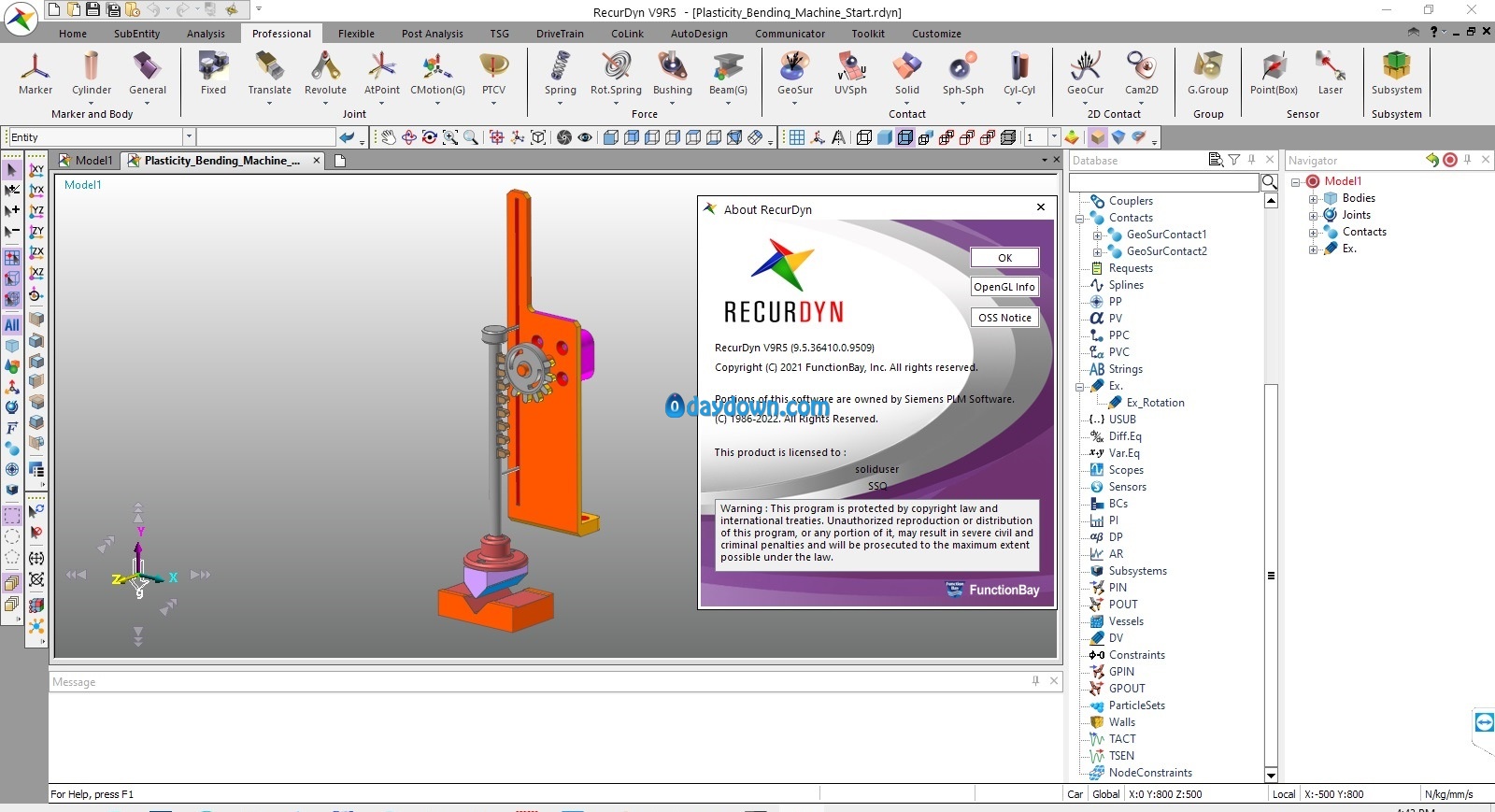
Task: Create a GeoSur contact
Action: point(795,73)
